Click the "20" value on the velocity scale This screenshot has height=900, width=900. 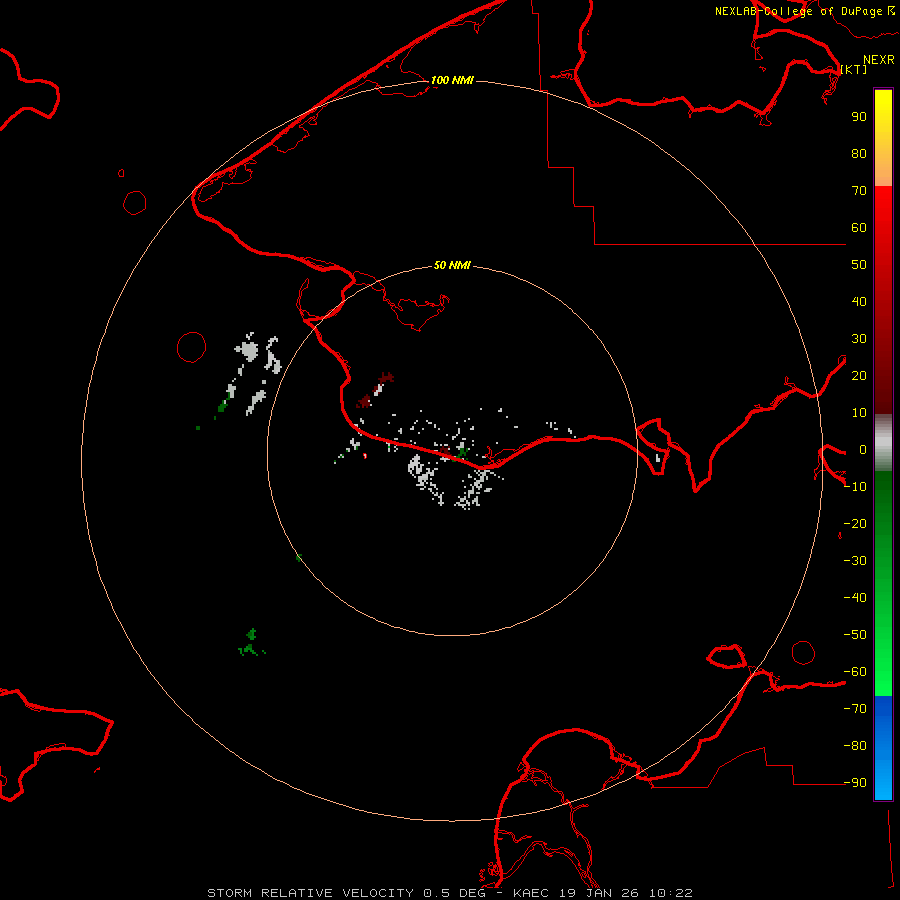(859, 375)
